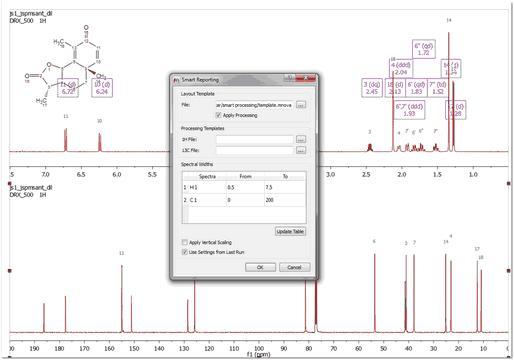The image size is (514, 360).
Task: Click the 13C File input field
Action: pyautogui.click(x=255, y=151)
